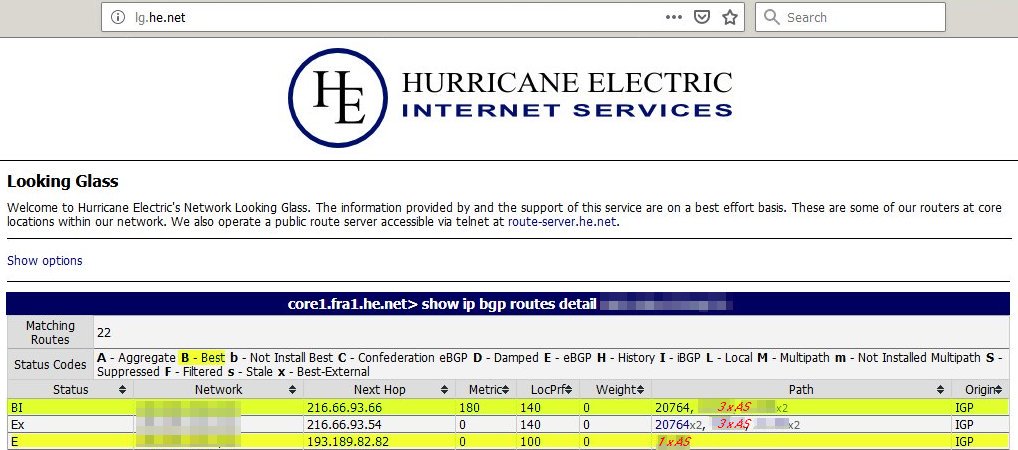Click the Status Codes label cell

[x=50, y=365]
